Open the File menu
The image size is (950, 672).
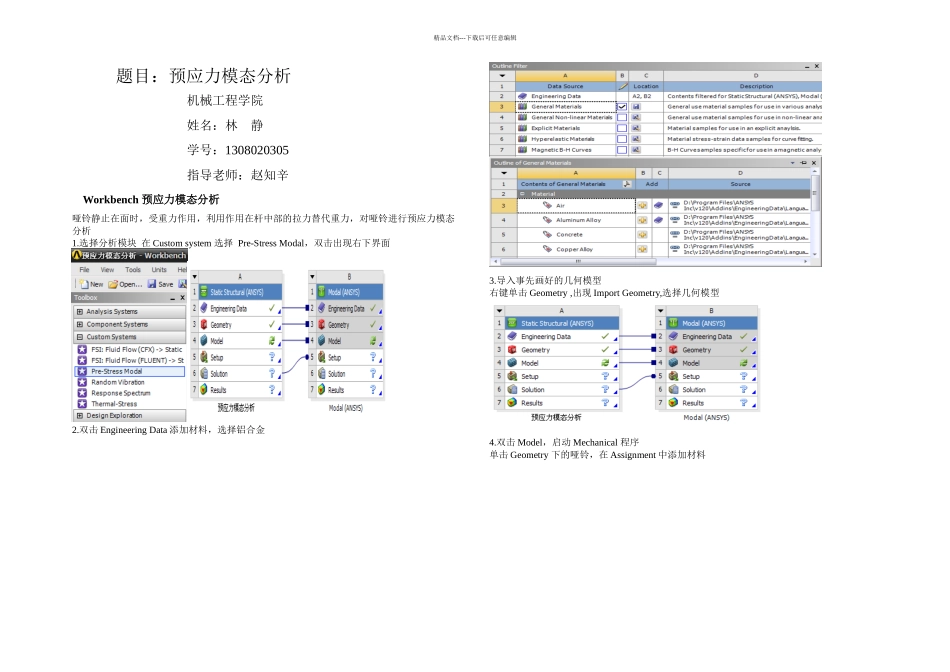(x=84, y=270)
